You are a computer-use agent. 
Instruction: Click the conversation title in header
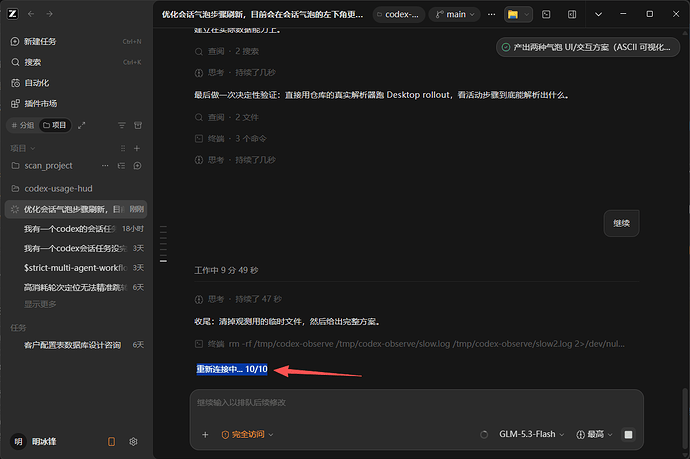click(263, 15)
